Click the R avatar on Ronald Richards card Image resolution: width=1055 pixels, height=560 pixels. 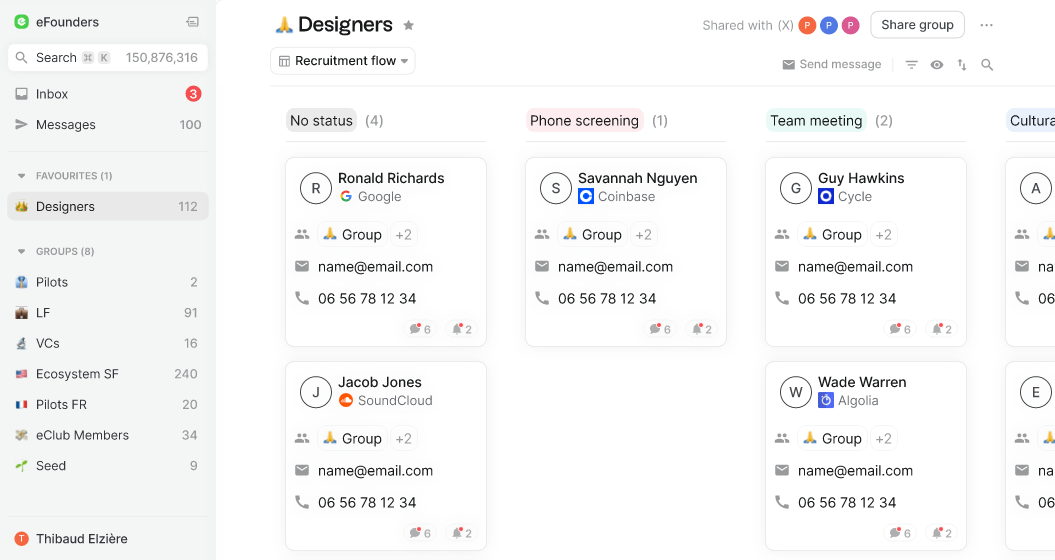point(316,188)
